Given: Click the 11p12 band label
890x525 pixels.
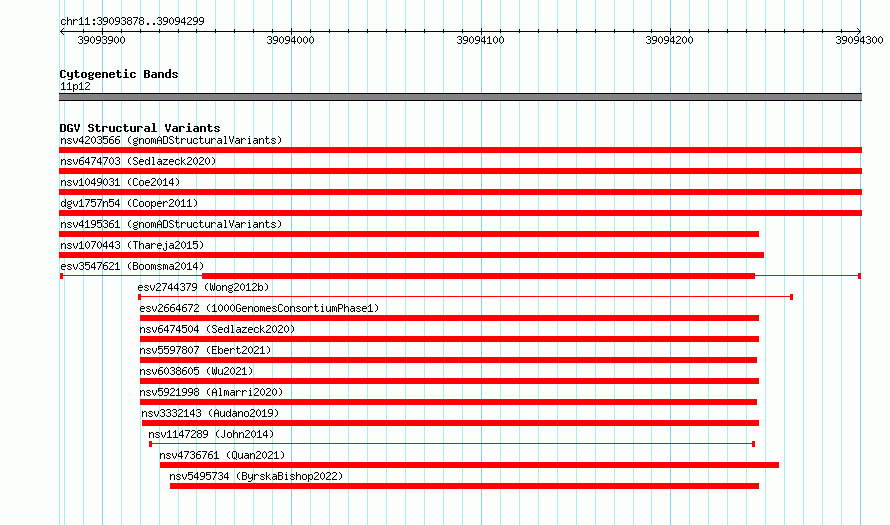Looking at the screenshot, I should tap(75, 86).
